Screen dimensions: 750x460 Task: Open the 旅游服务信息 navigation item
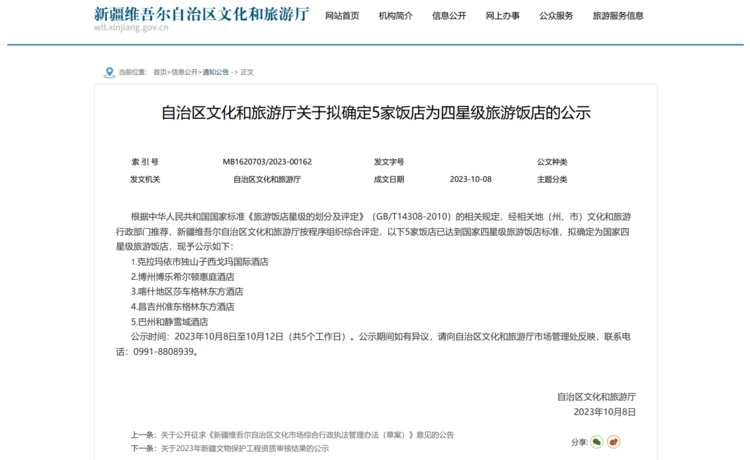pos(617,16)
